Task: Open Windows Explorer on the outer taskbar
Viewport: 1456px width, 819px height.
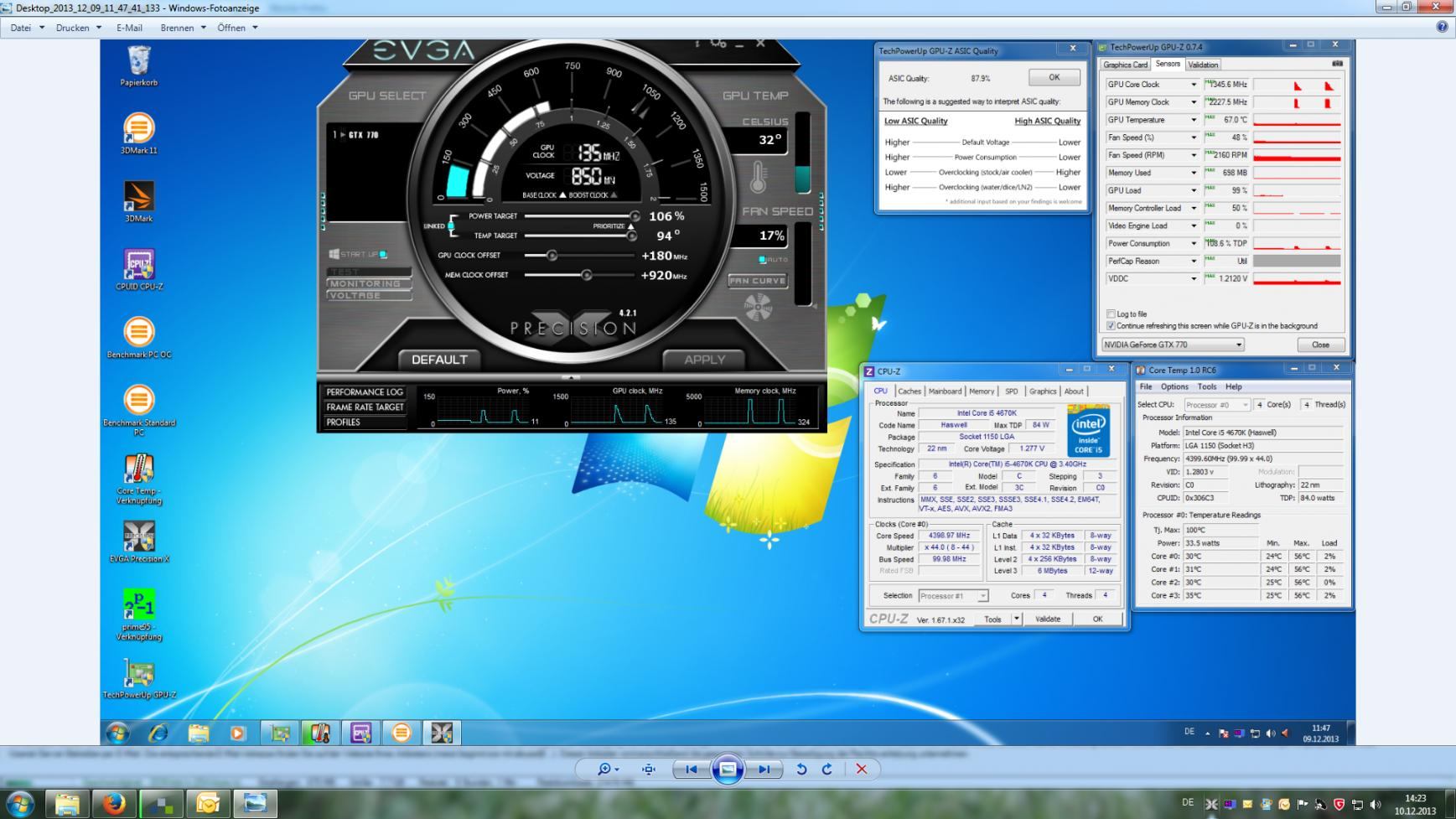Action: point(66,803)
